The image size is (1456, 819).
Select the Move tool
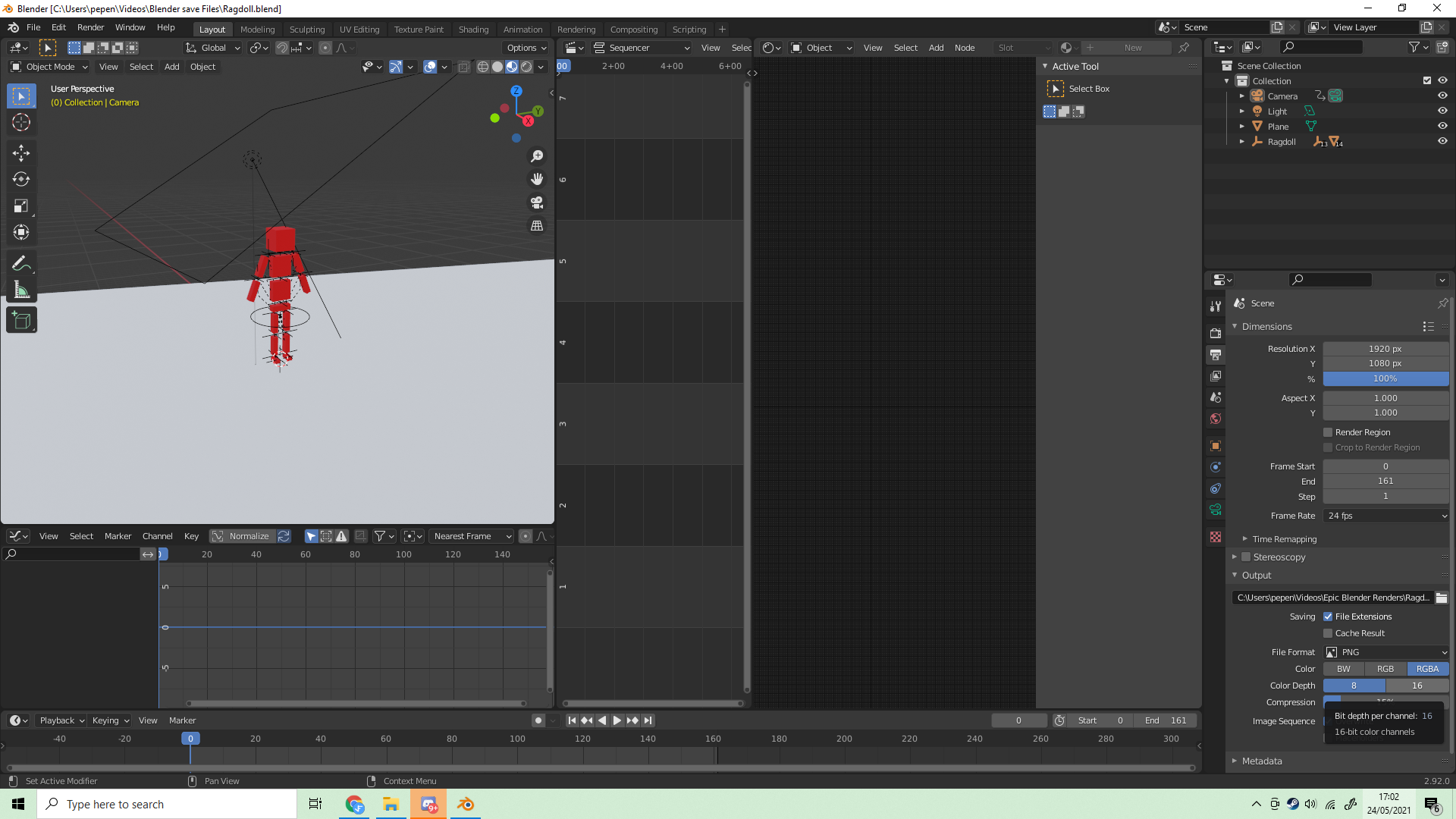click(x=21, y=152)
